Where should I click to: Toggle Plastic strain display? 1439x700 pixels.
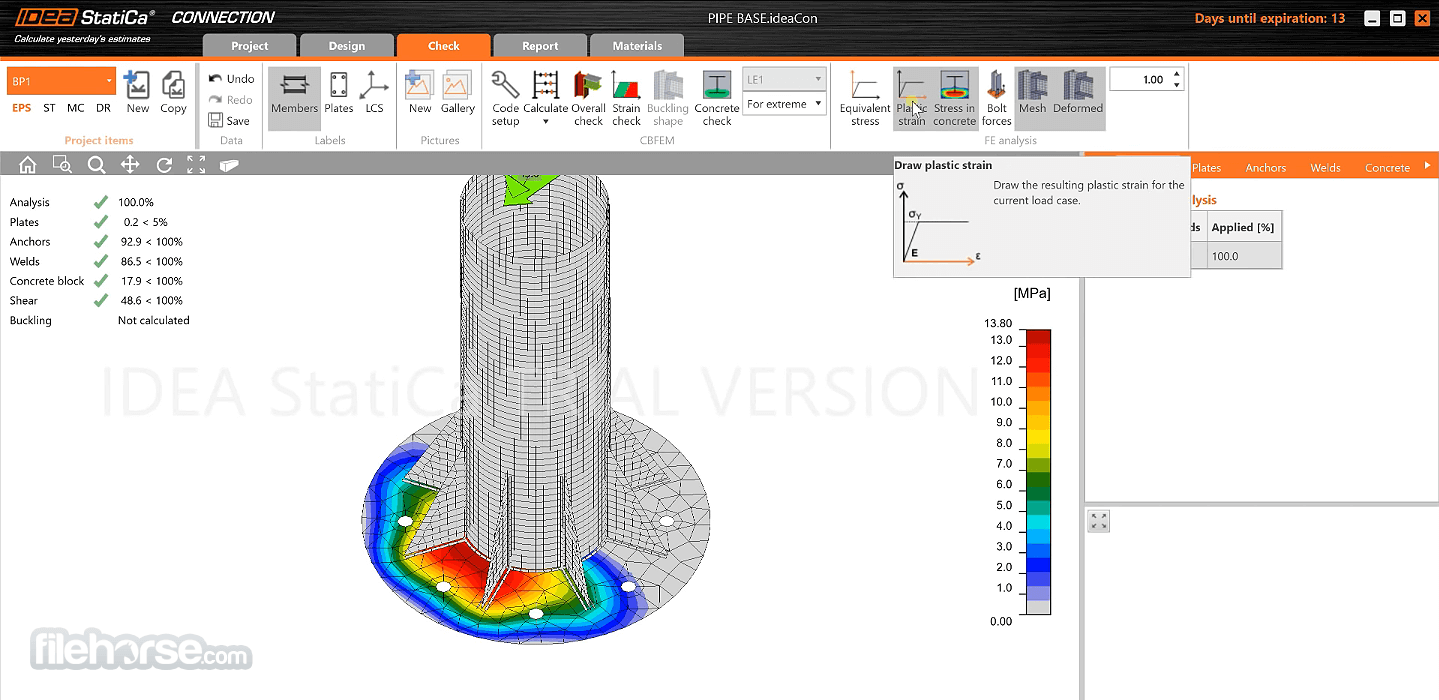point(911,98)
